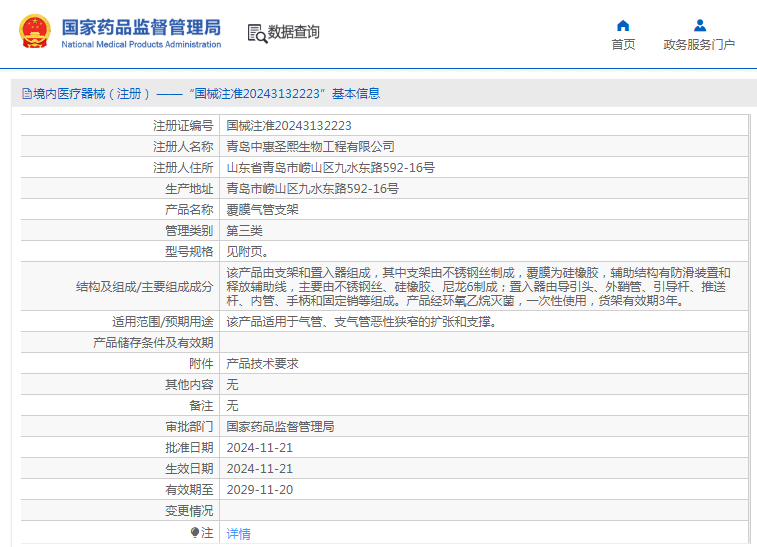
Task: Click the 变更情况 row label
Action: point(189,511)
